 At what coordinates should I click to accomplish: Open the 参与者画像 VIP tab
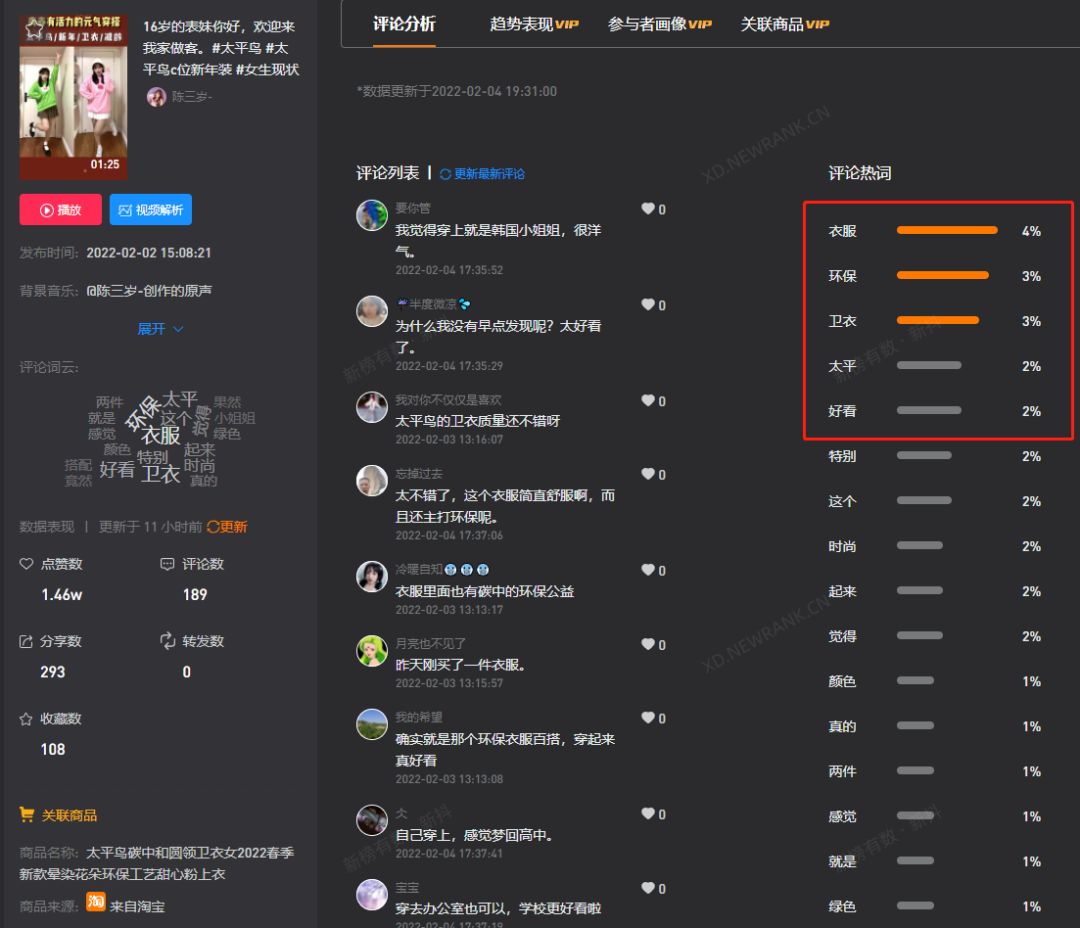pyautogui.click(x=659, y=24)
